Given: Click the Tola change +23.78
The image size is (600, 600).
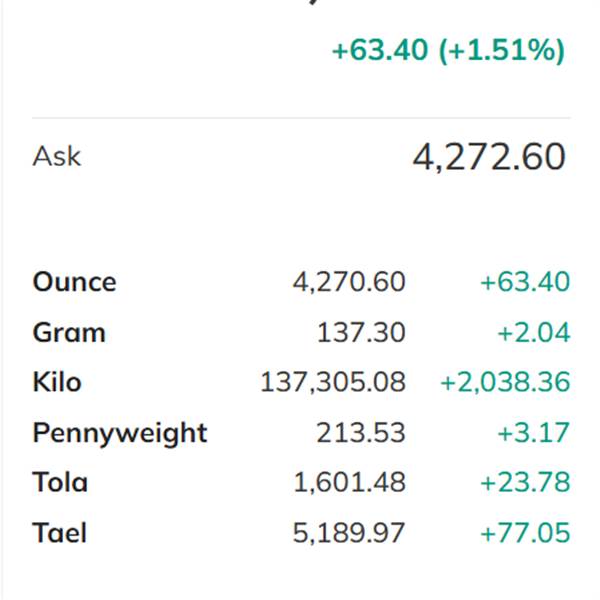Looking at the screenshot, I should pyautogui.click(x=525, y=482).
